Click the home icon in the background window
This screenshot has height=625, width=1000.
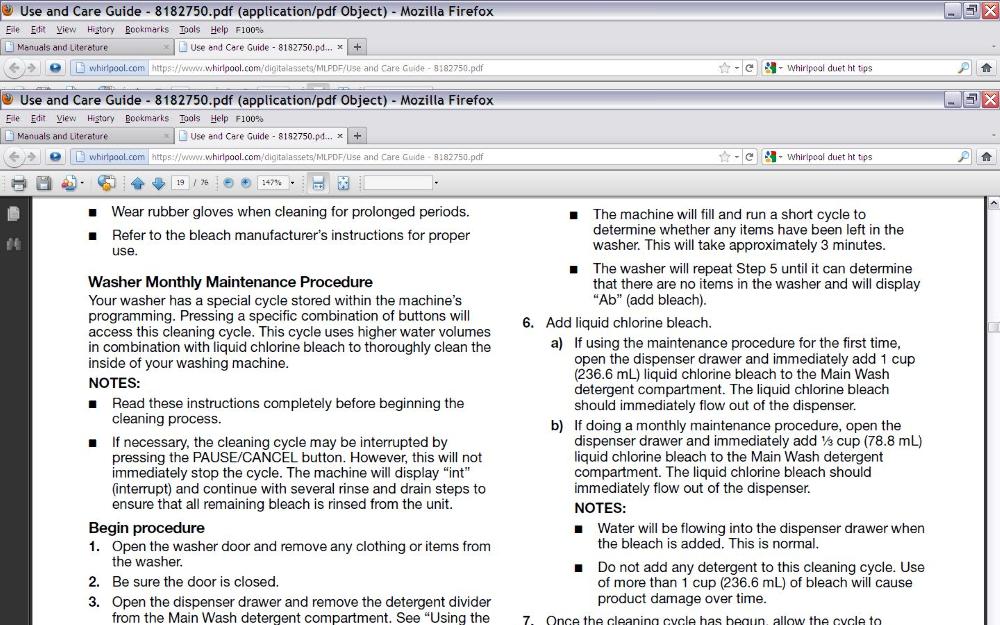(x=986, y=68)
